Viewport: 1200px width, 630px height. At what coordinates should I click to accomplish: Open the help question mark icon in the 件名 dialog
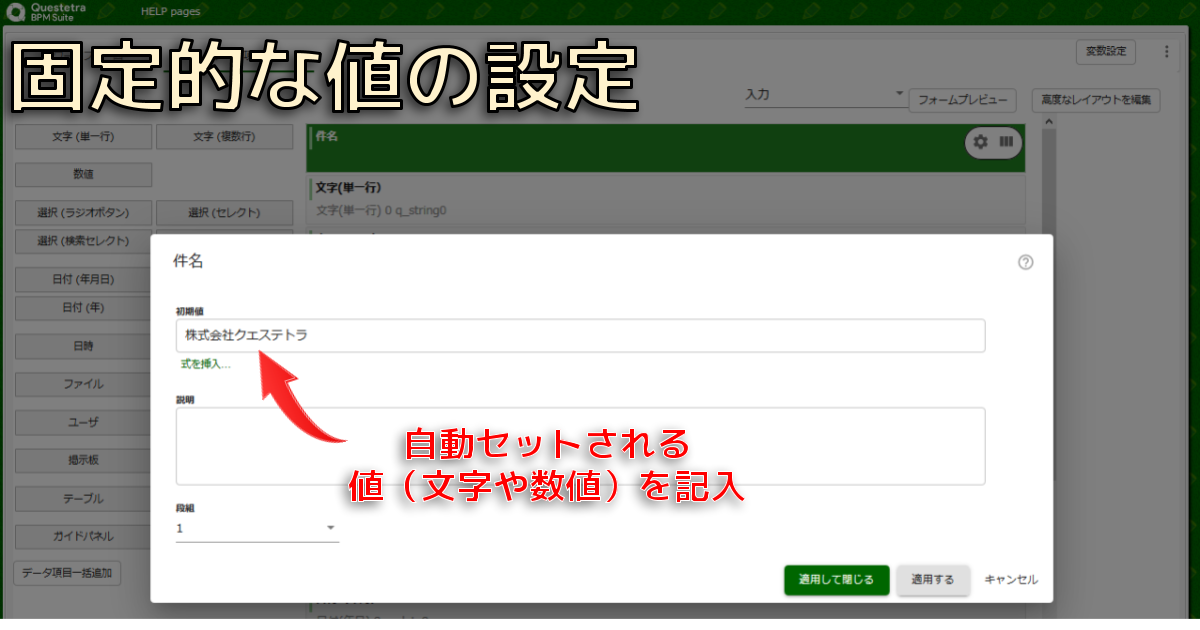click(x=1025, y=263)
